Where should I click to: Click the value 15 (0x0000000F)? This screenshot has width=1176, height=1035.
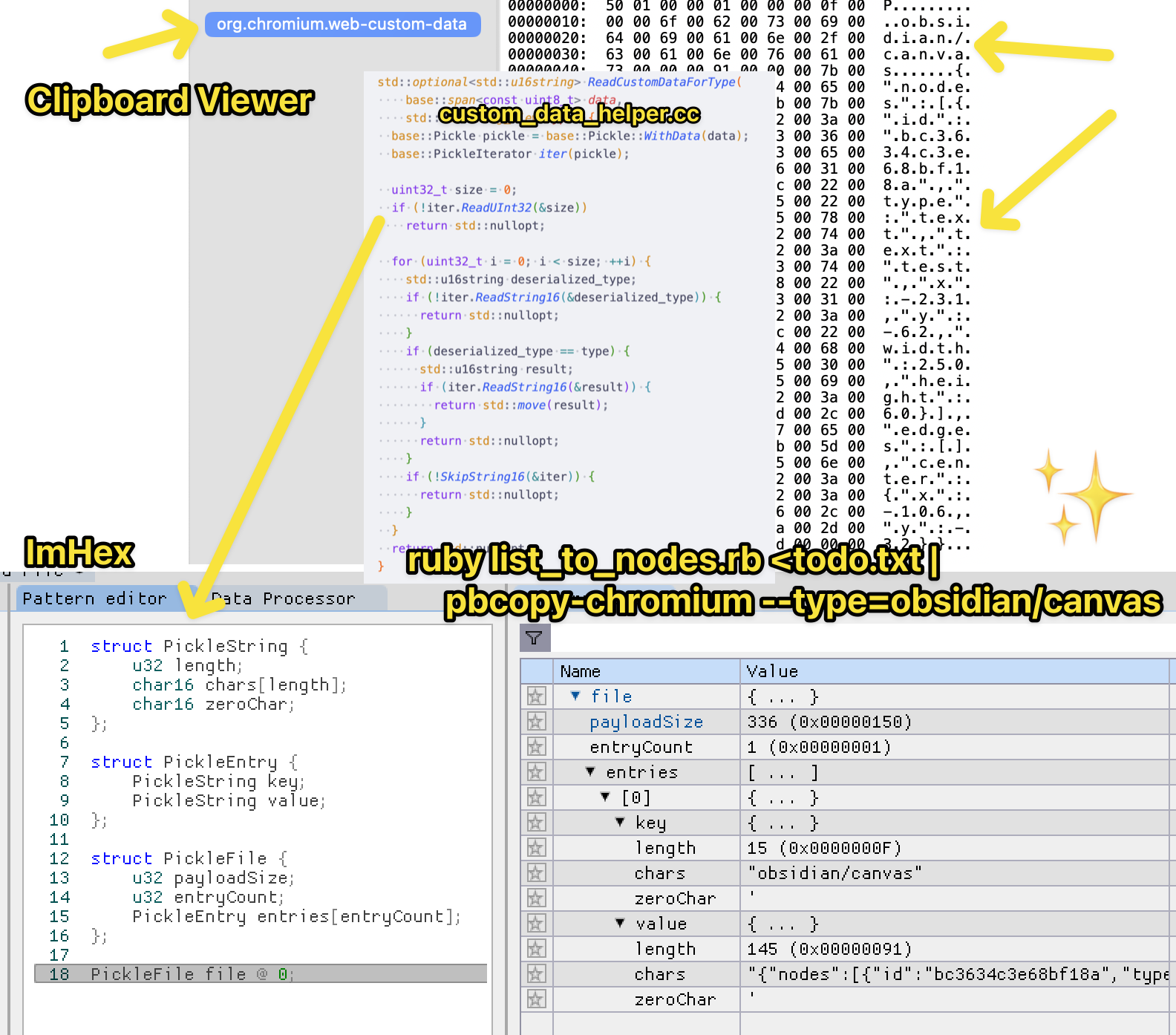[824, 848]
